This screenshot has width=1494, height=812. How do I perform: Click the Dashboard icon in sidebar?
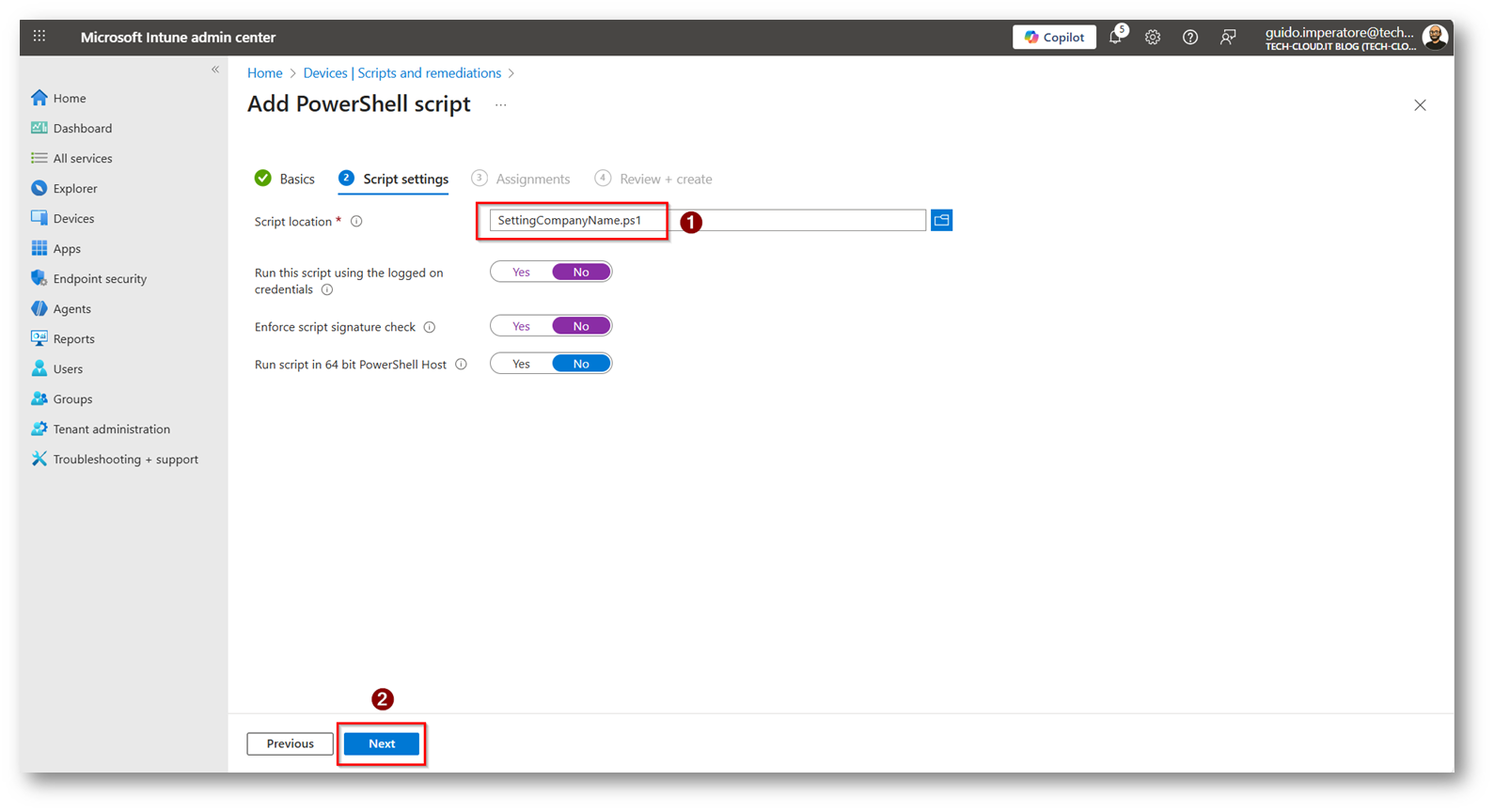coord(39,128)
